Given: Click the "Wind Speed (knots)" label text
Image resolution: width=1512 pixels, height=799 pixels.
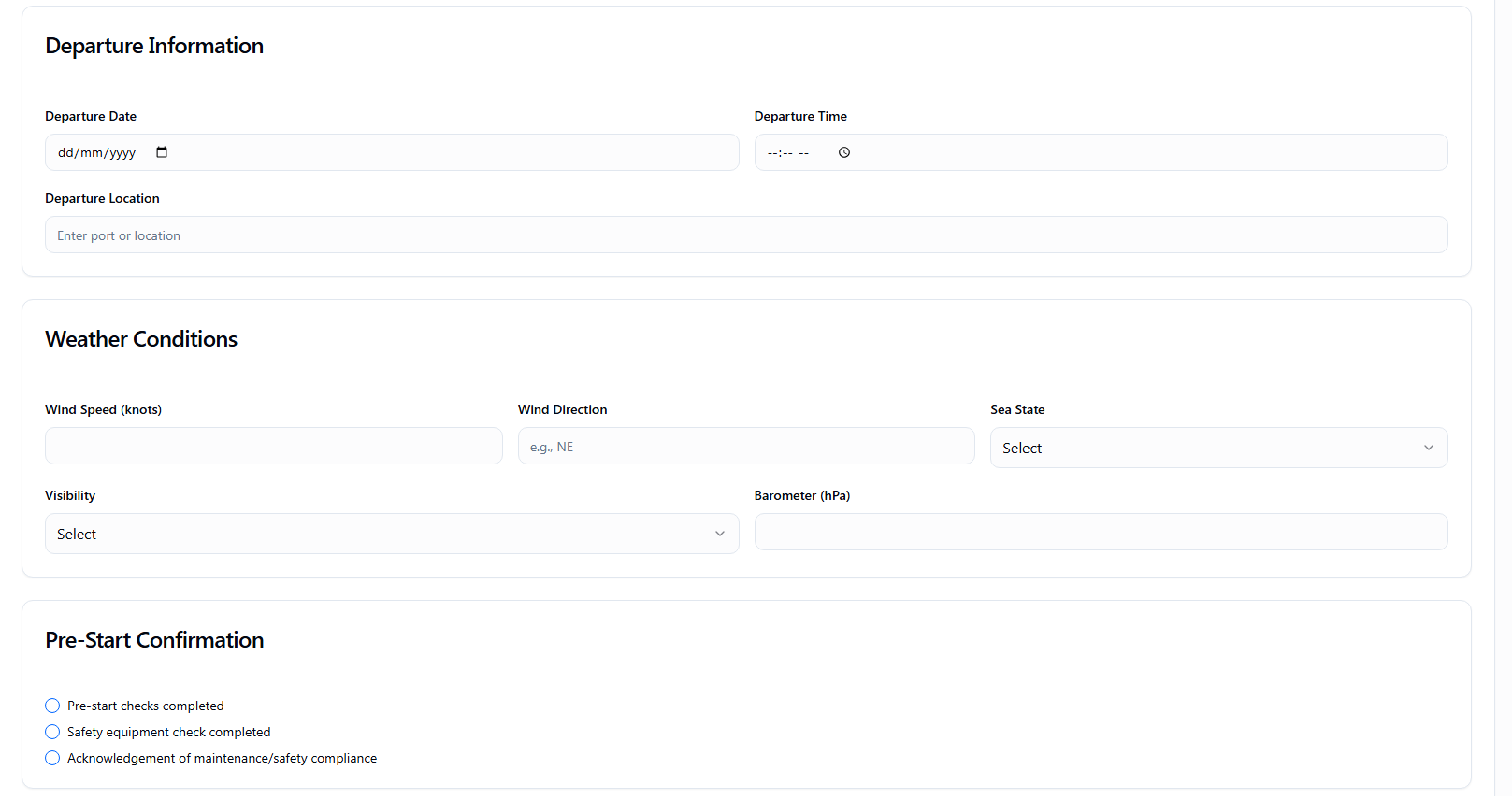Looking at the screenshot, I should click(x=103, y=409).
